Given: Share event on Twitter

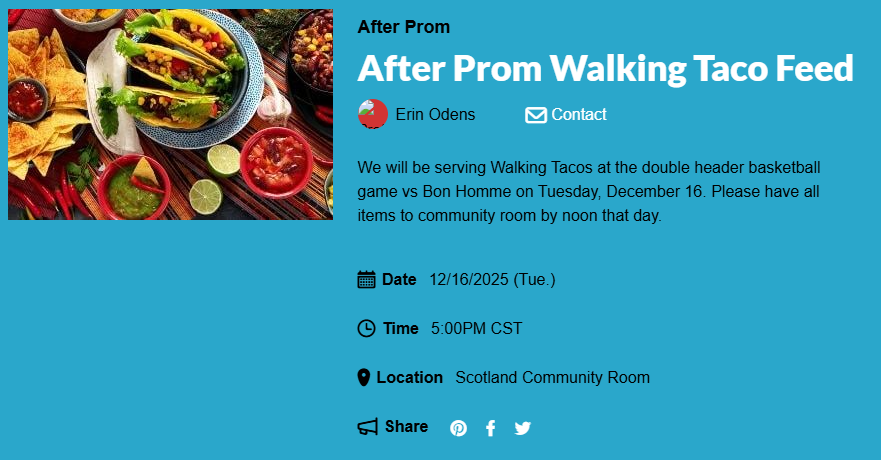Looking at the screenshot, I should 522,428.
